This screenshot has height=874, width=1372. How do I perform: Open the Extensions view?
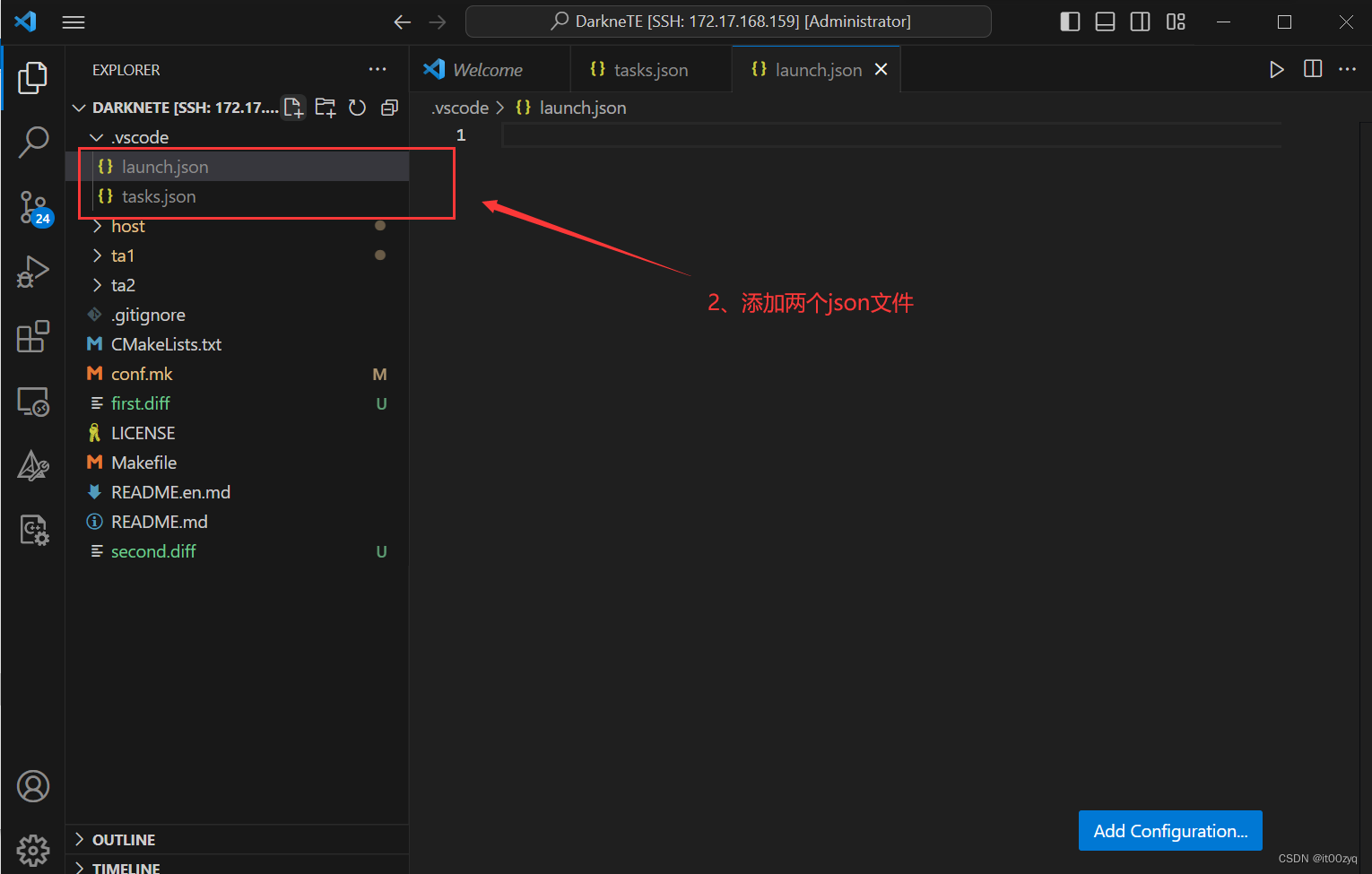click(x=32, y=336)
